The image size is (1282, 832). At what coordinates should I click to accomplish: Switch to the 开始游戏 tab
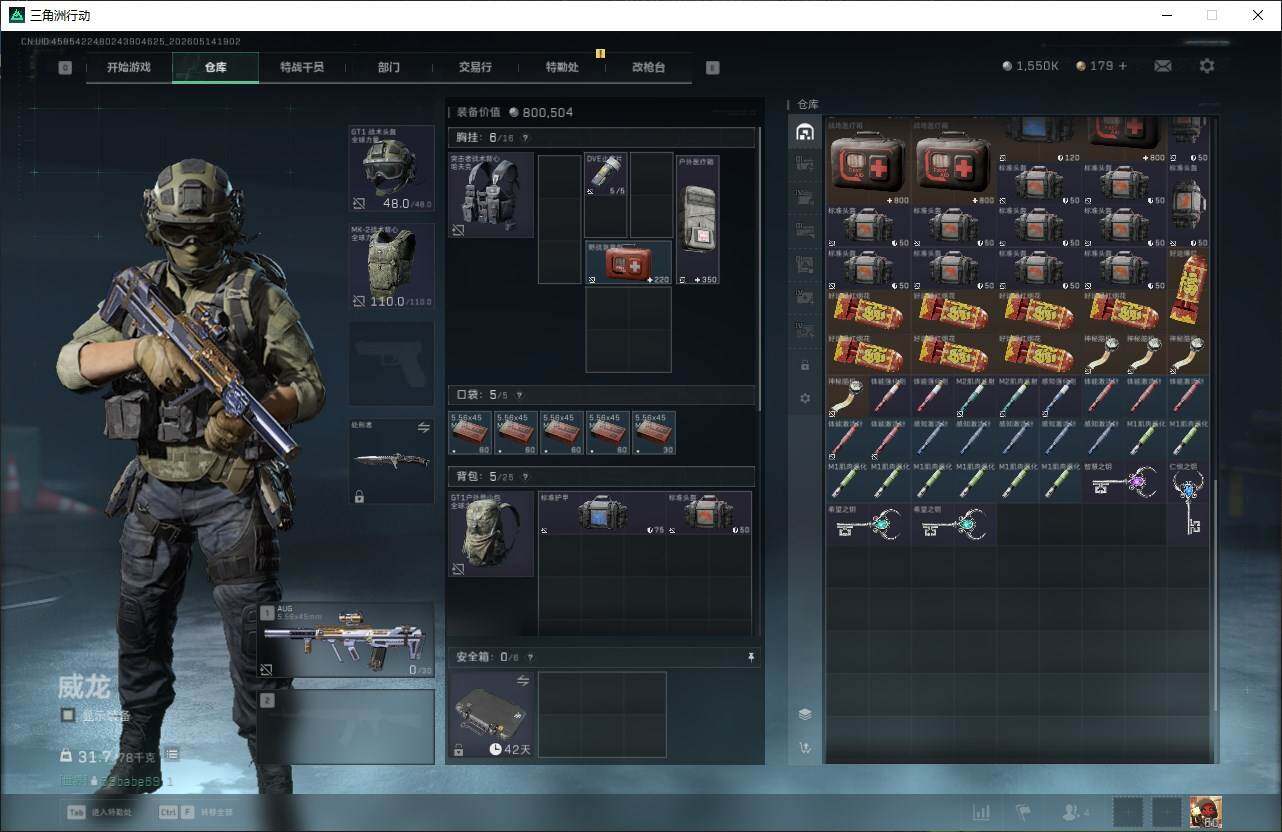tap(129, 67)
